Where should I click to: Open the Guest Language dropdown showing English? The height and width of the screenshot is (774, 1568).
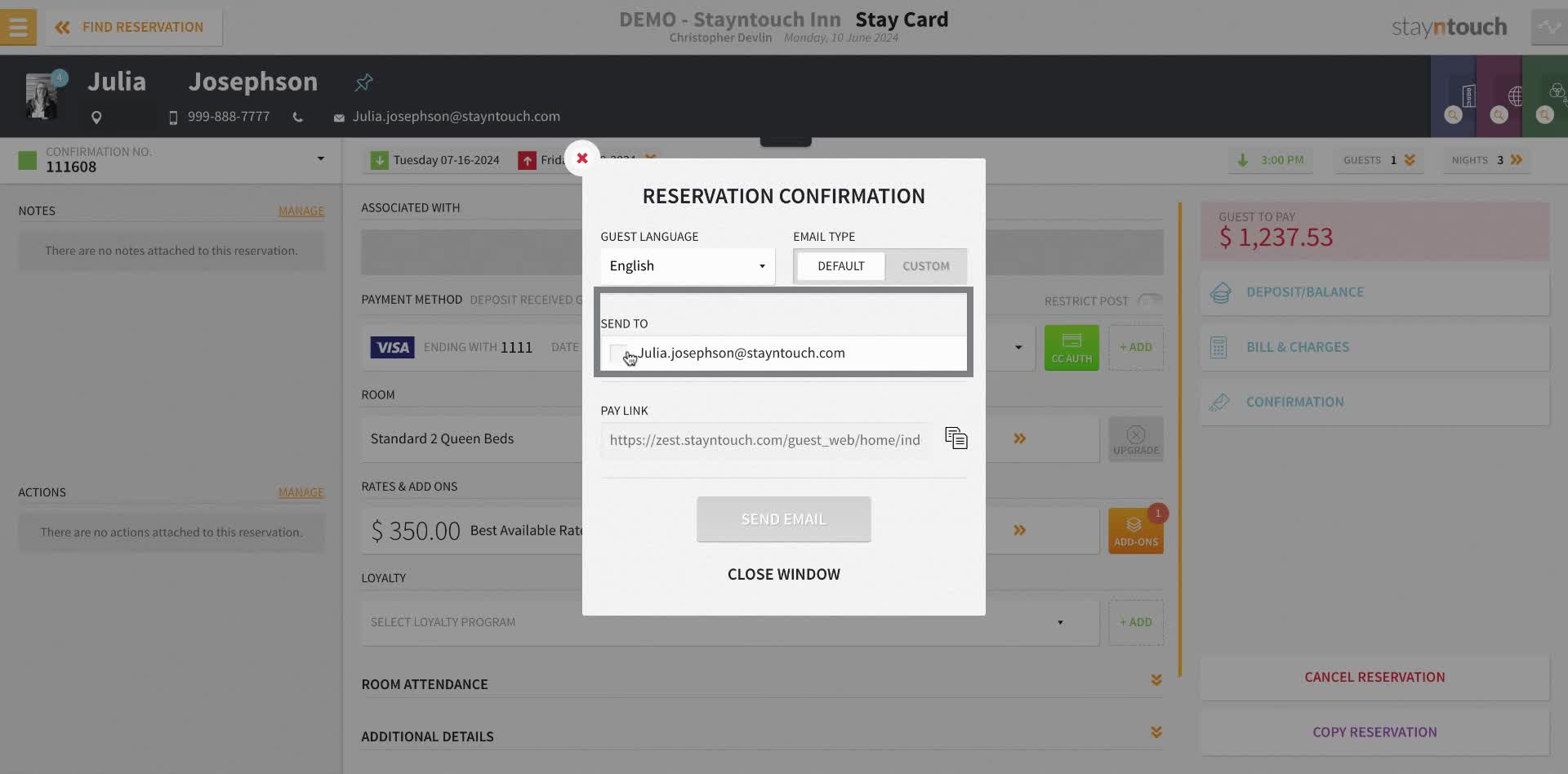688,266
